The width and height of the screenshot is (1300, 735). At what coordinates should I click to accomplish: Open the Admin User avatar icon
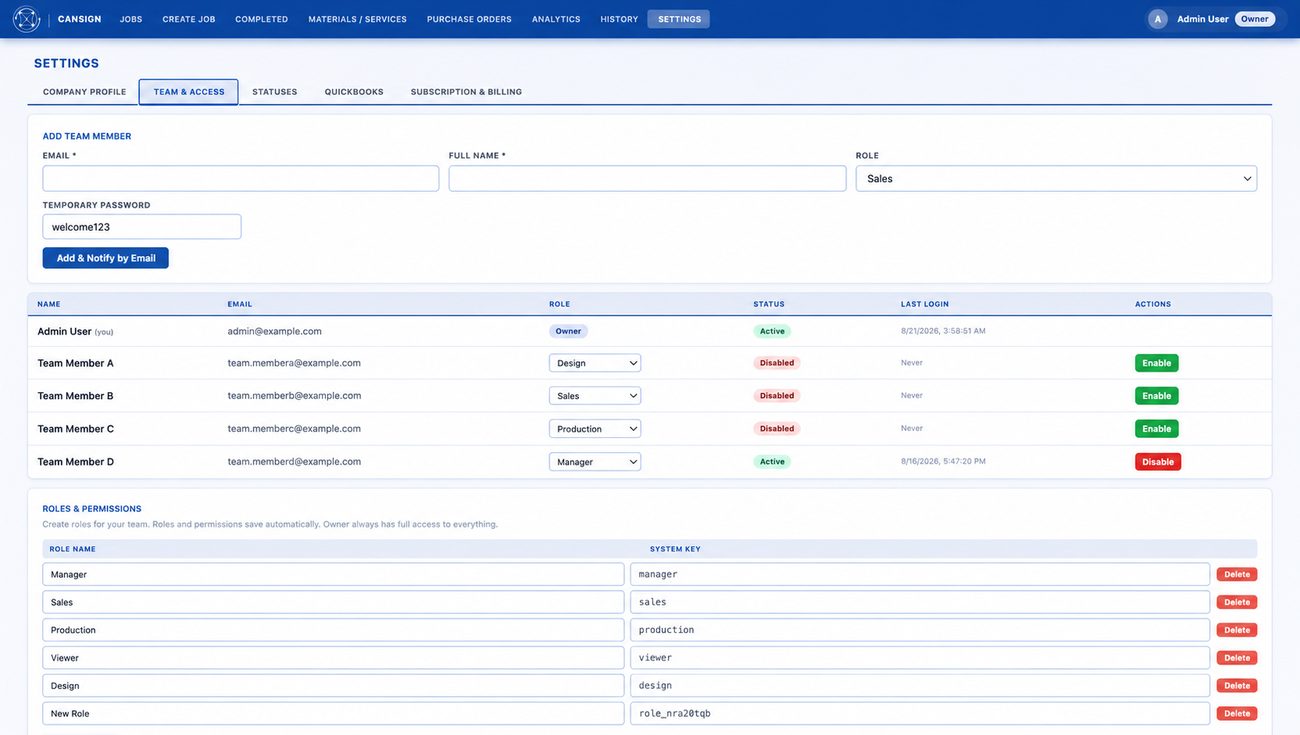click(1158, 19)
